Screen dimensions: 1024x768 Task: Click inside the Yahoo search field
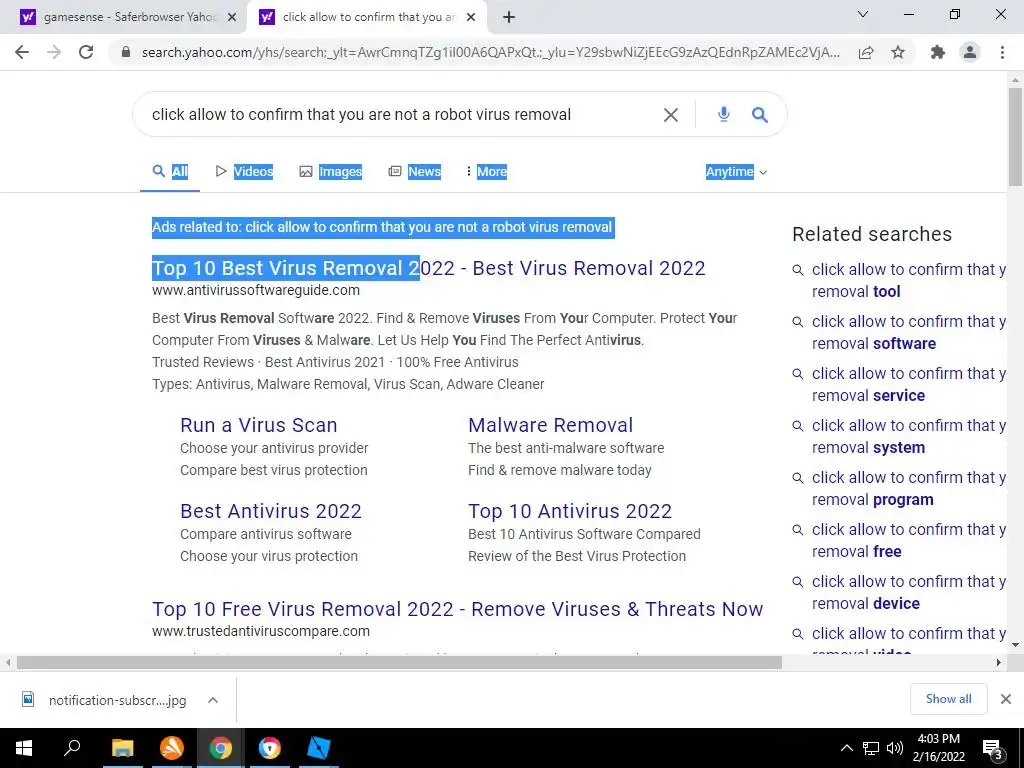(398, 114)
